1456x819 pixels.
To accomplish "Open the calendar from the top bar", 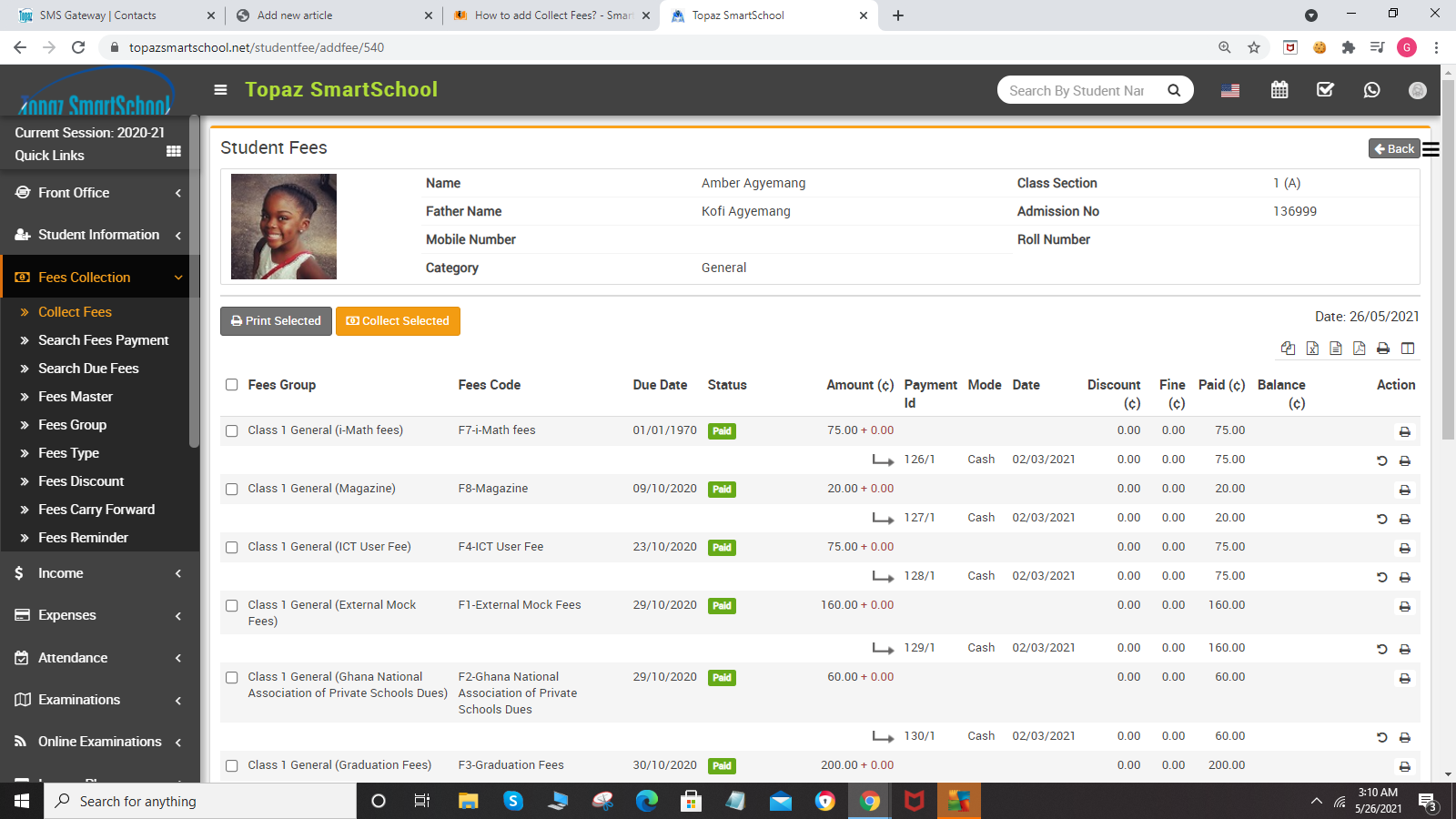I will click(x=1279, y=89).
